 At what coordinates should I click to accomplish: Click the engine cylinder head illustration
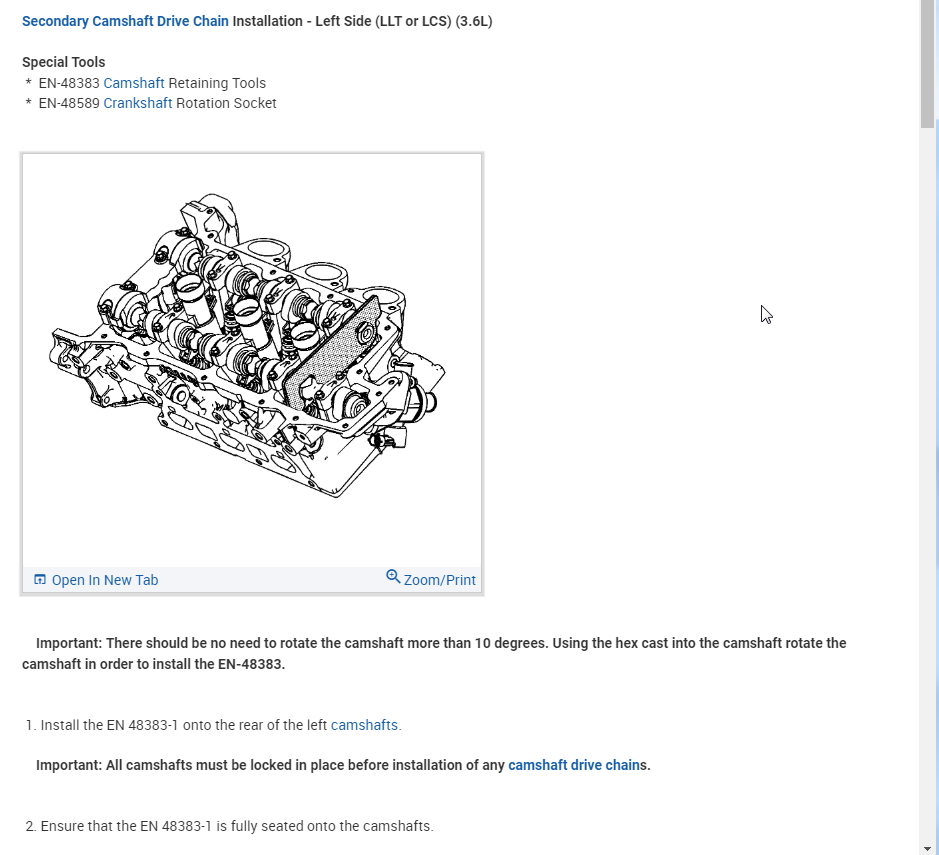(x=247, y=345)
